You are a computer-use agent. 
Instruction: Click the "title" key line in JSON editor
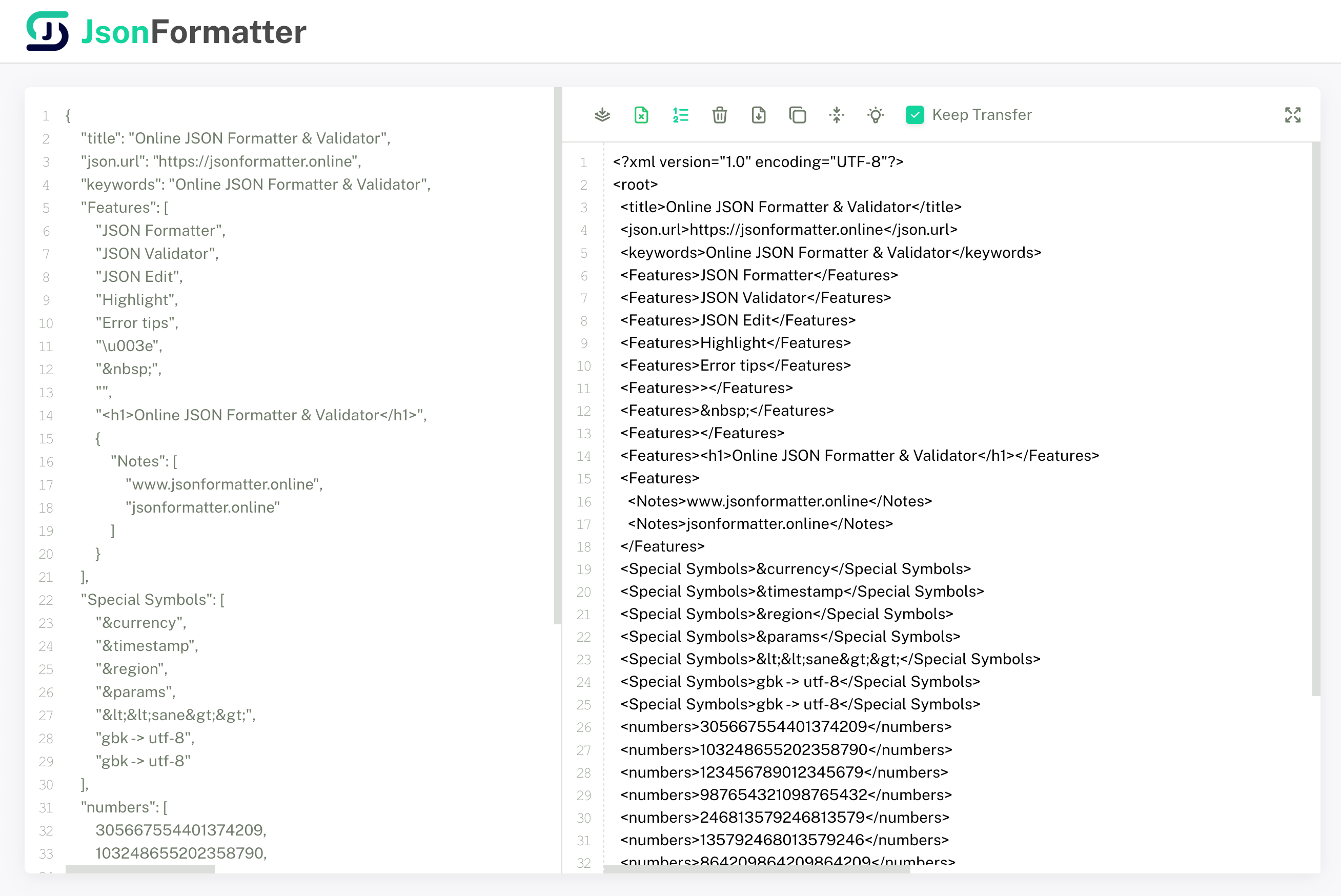pos(235,138)
